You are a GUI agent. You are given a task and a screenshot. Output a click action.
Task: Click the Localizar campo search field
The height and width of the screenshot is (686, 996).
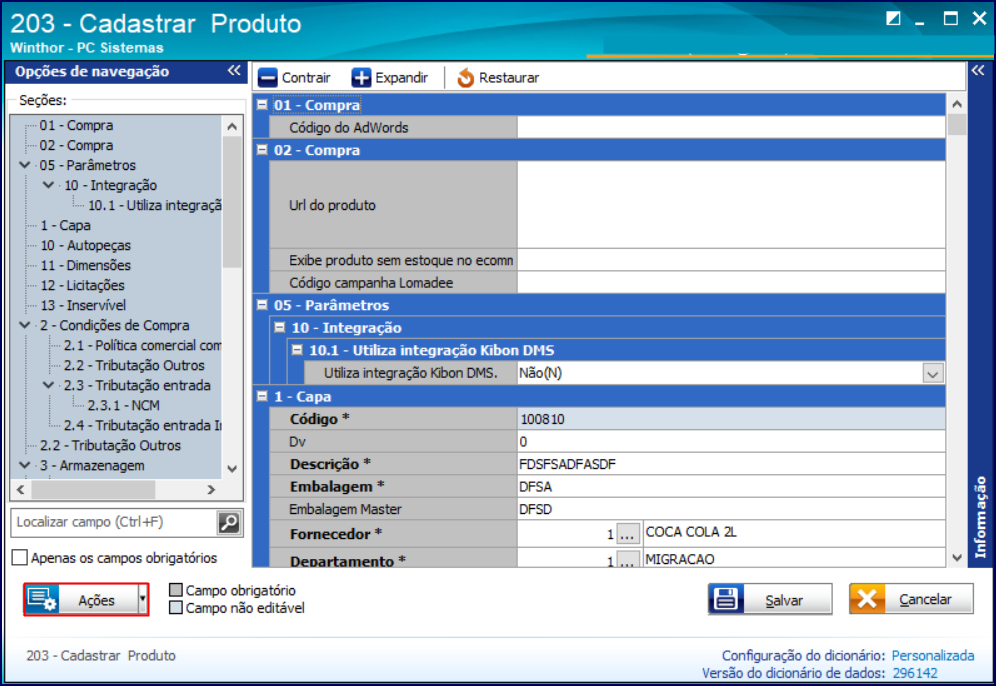[114, 522]
